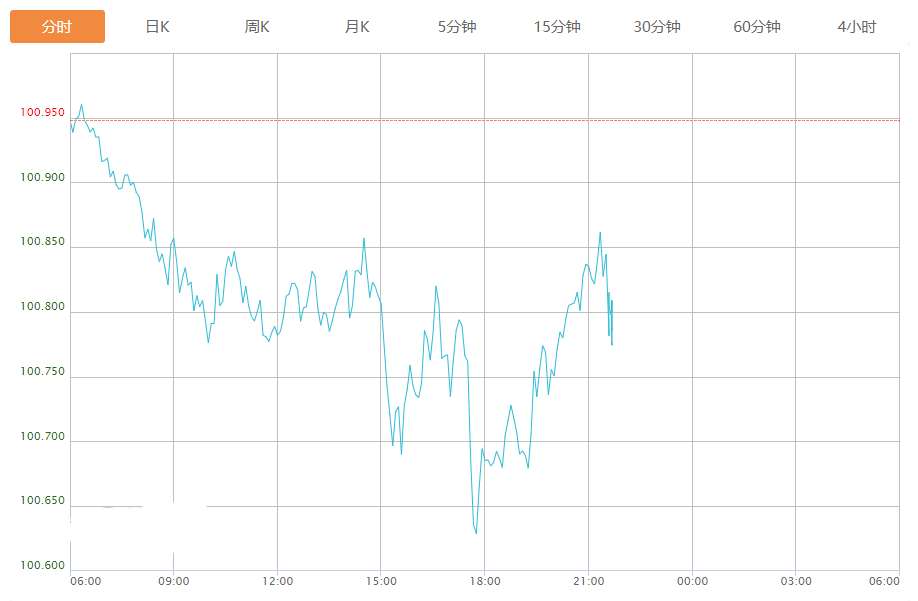This screenshot has width=918, height=601.
Task: Click the 09:00 time axis label
Action: click(x=174, y=582)
